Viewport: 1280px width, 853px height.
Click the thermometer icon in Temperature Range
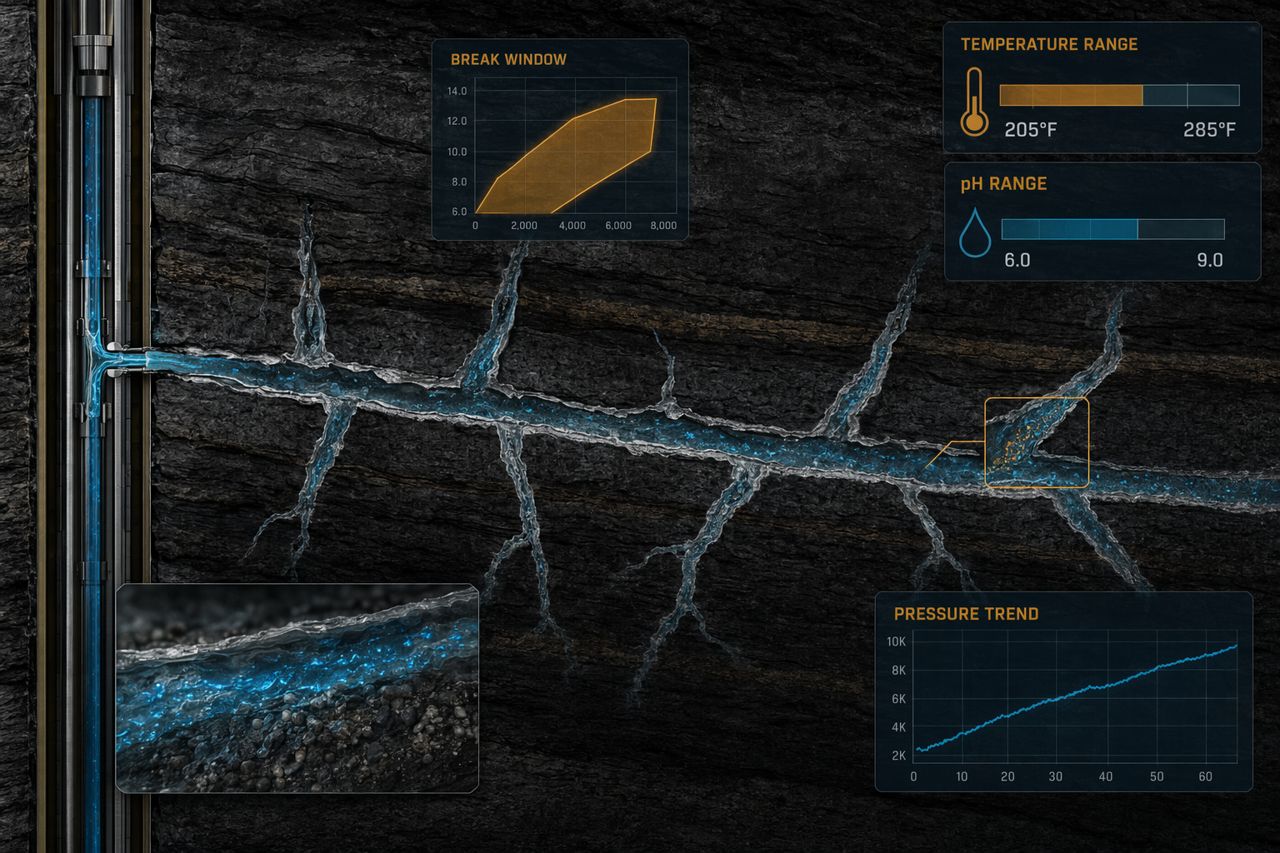(x=973, y=102)
